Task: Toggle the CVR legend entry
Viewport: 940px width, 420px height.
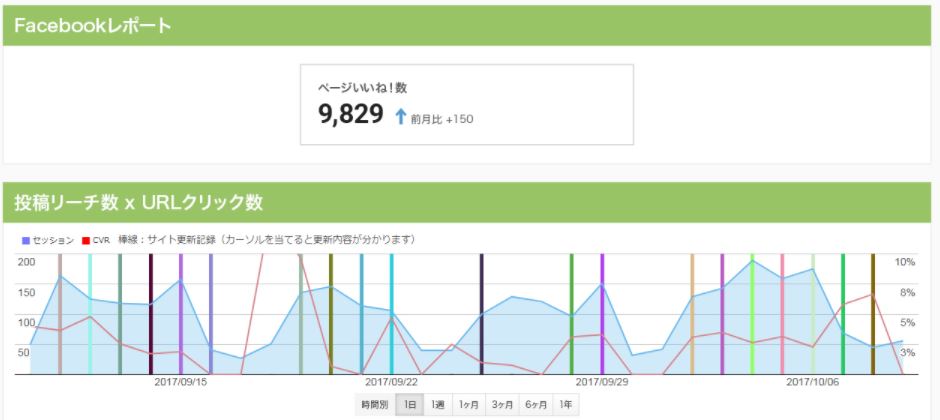Action: point(96,240)
